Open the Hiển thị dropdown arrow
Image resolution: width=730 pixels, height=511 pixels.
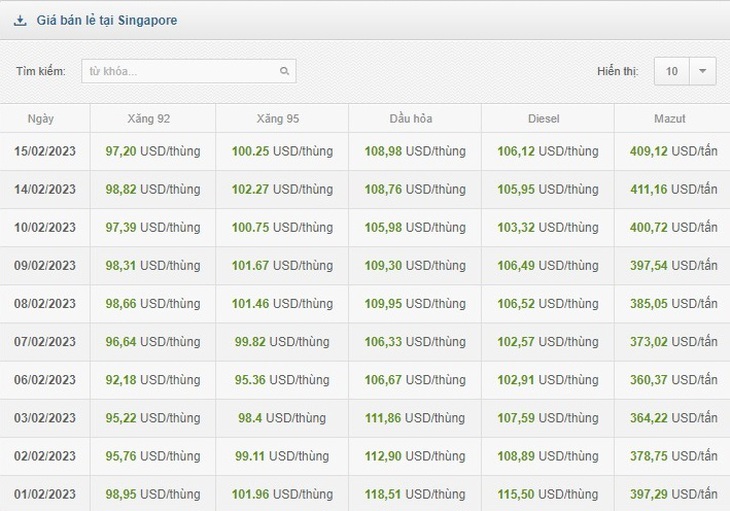click(703, 71)
